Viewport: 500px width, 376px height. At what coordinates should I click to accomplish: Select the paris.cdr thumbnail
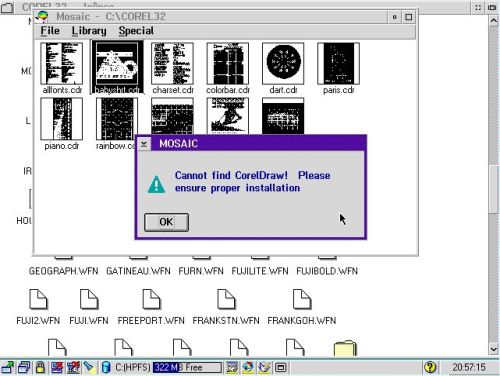[338, 64]
